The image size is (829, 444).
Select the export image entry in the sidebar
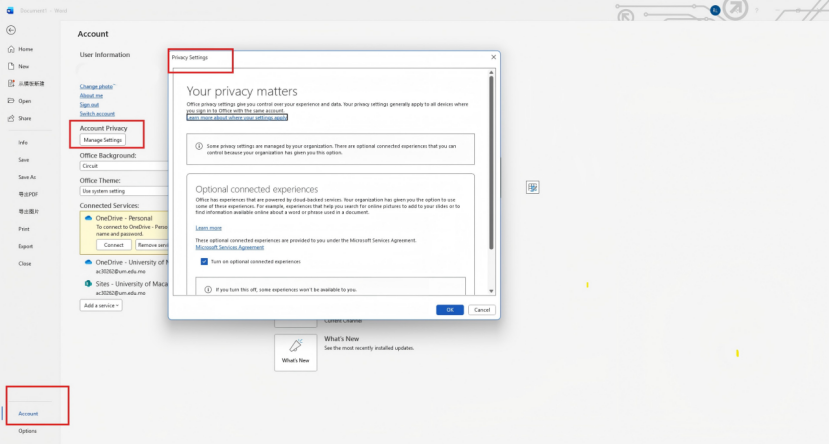(29, 211)
